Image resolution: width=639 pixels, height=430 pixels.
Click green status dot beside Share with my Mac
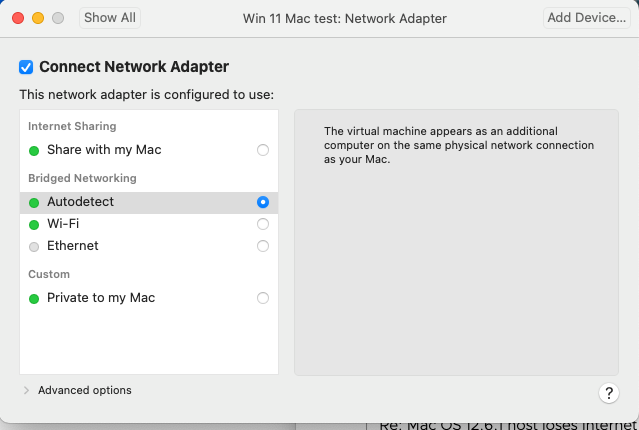pos(34,151)
